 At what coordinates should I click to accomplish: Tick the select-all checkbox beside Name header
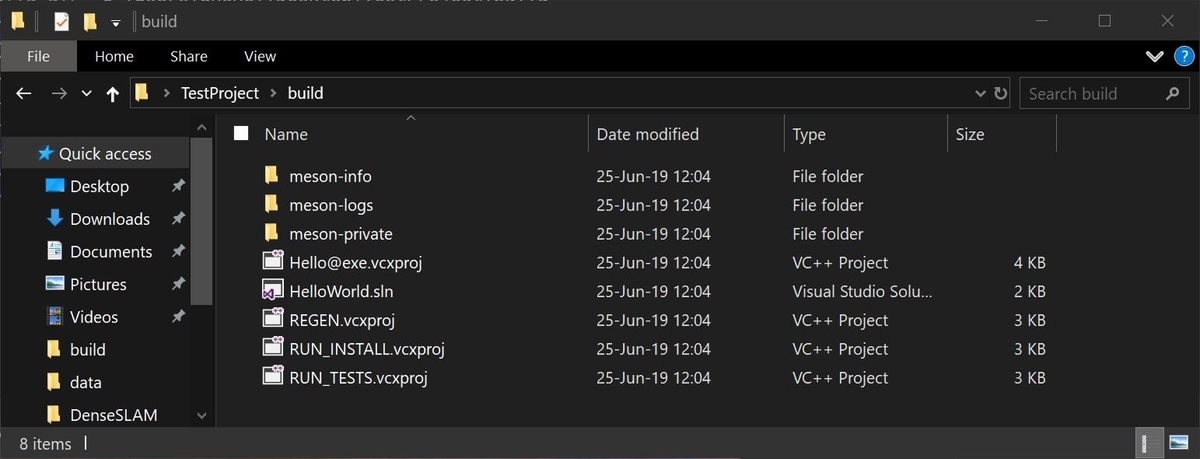240,133
